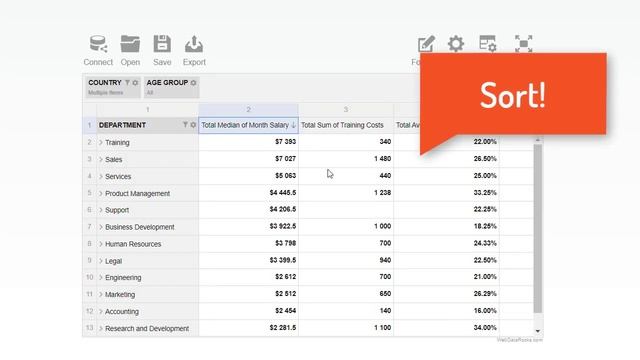
Task: Toggle Fullscreen mode icon
Action: (x=523, y=44)
